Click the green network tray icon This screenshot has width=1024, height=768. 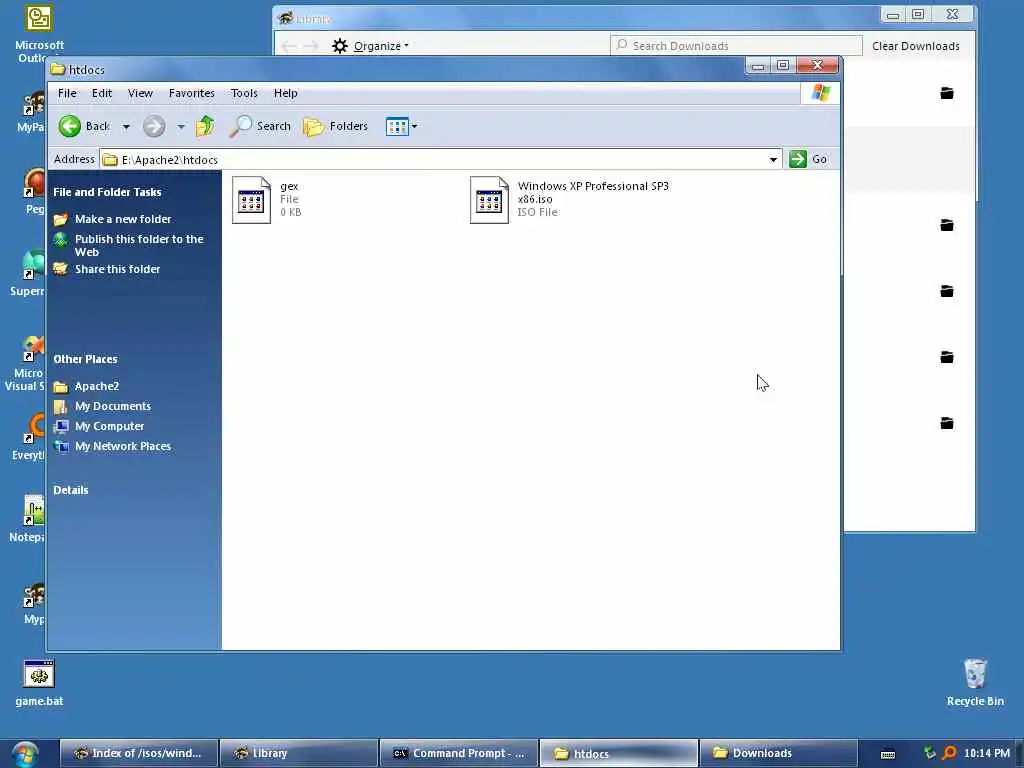[930, 753]
